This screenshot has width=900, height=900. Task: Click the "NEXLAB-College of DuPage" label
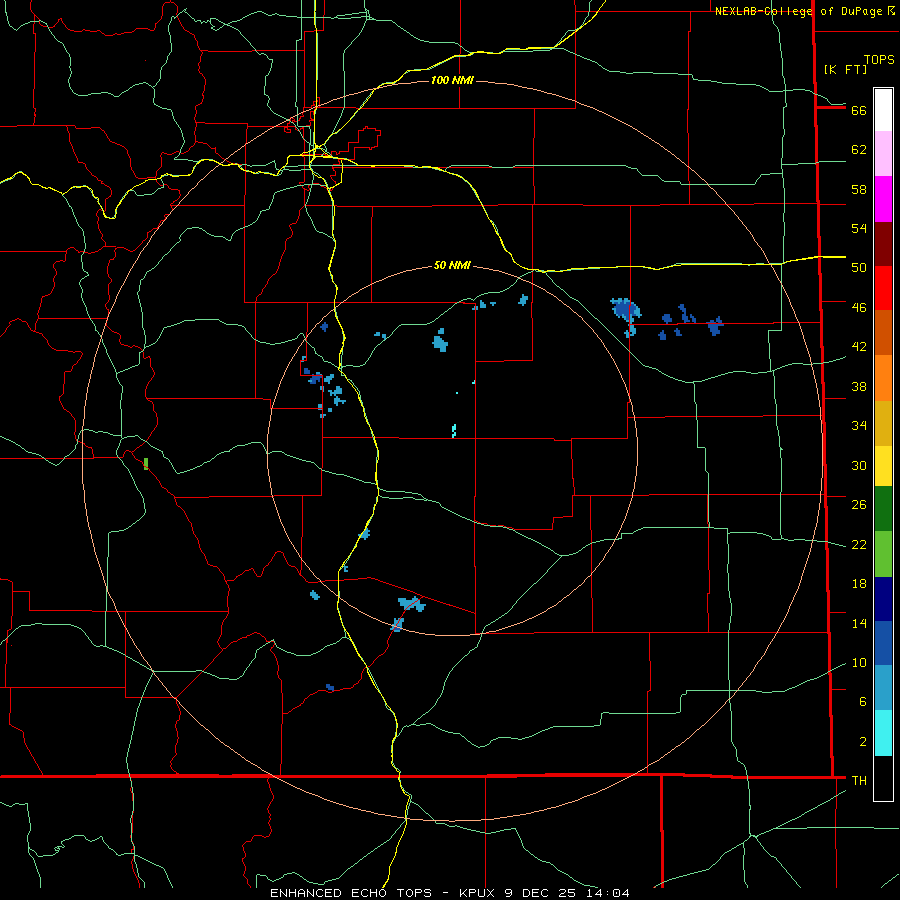[798, 11]
